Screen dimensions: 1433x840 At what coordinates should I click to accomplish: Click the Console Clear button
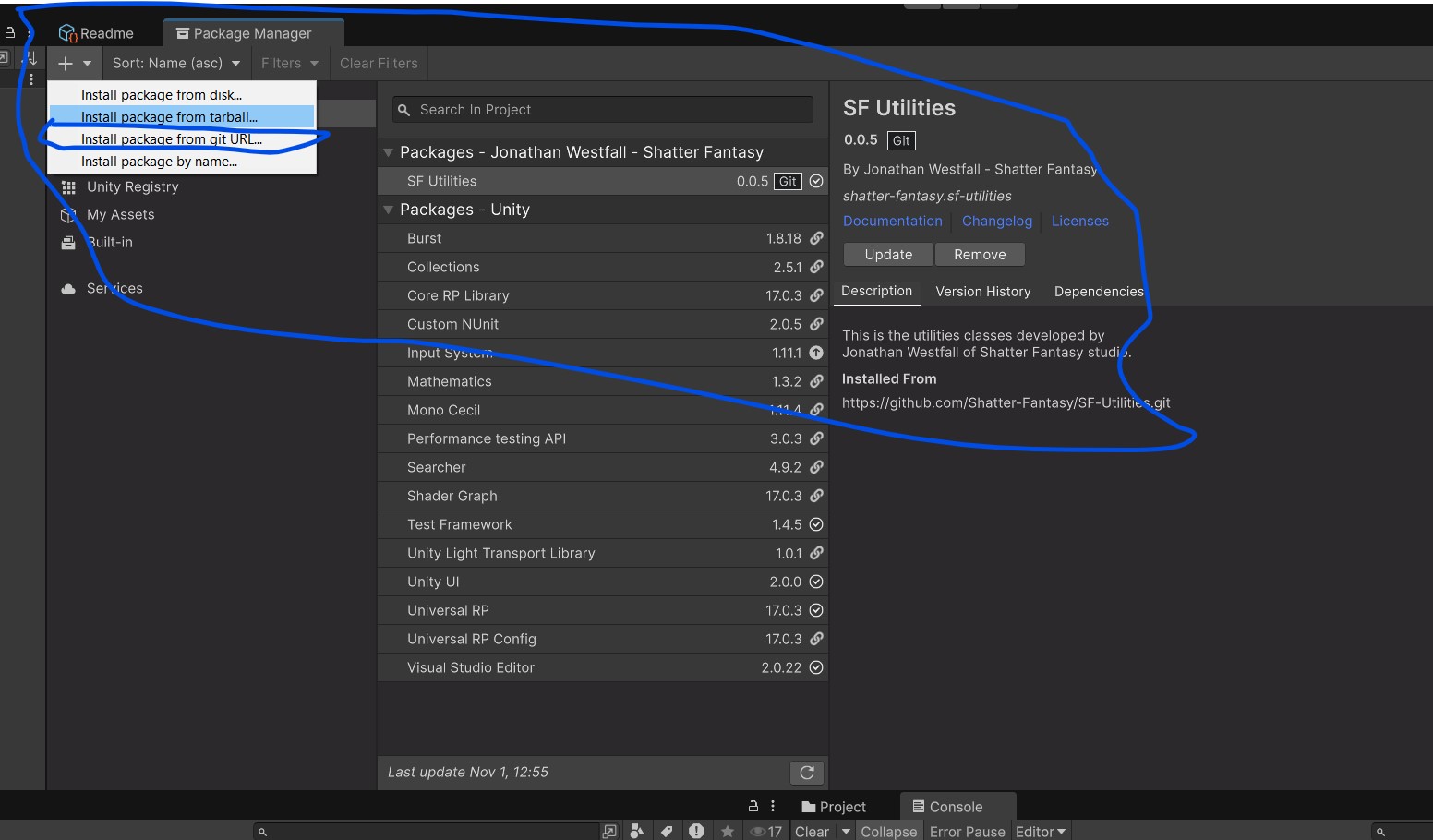tap(813, 832)
